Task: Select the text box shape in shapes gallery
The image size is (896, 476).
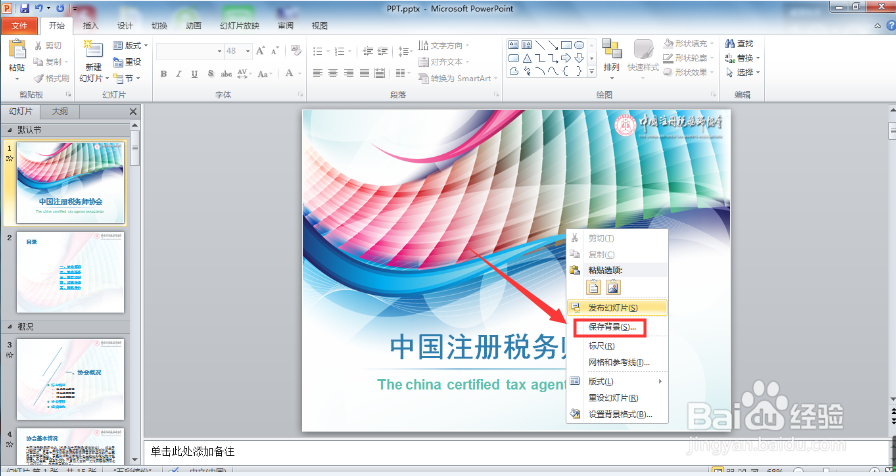Action: tap(513, 45)
